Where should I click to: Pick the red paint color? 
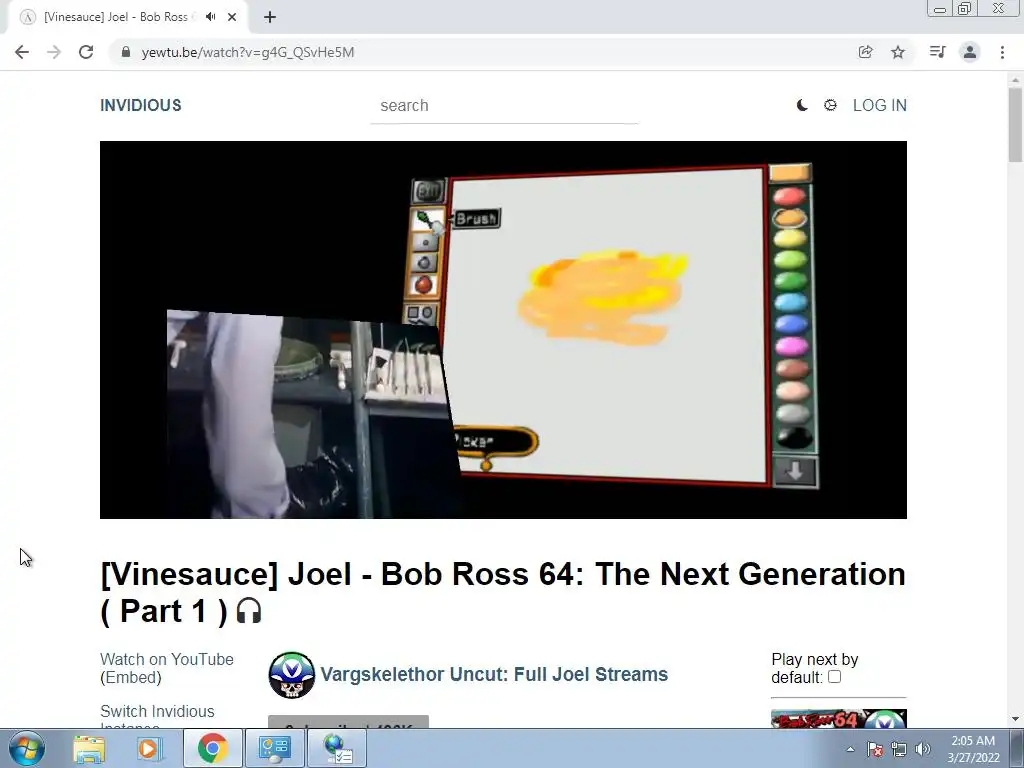click(x=790, y=196)
